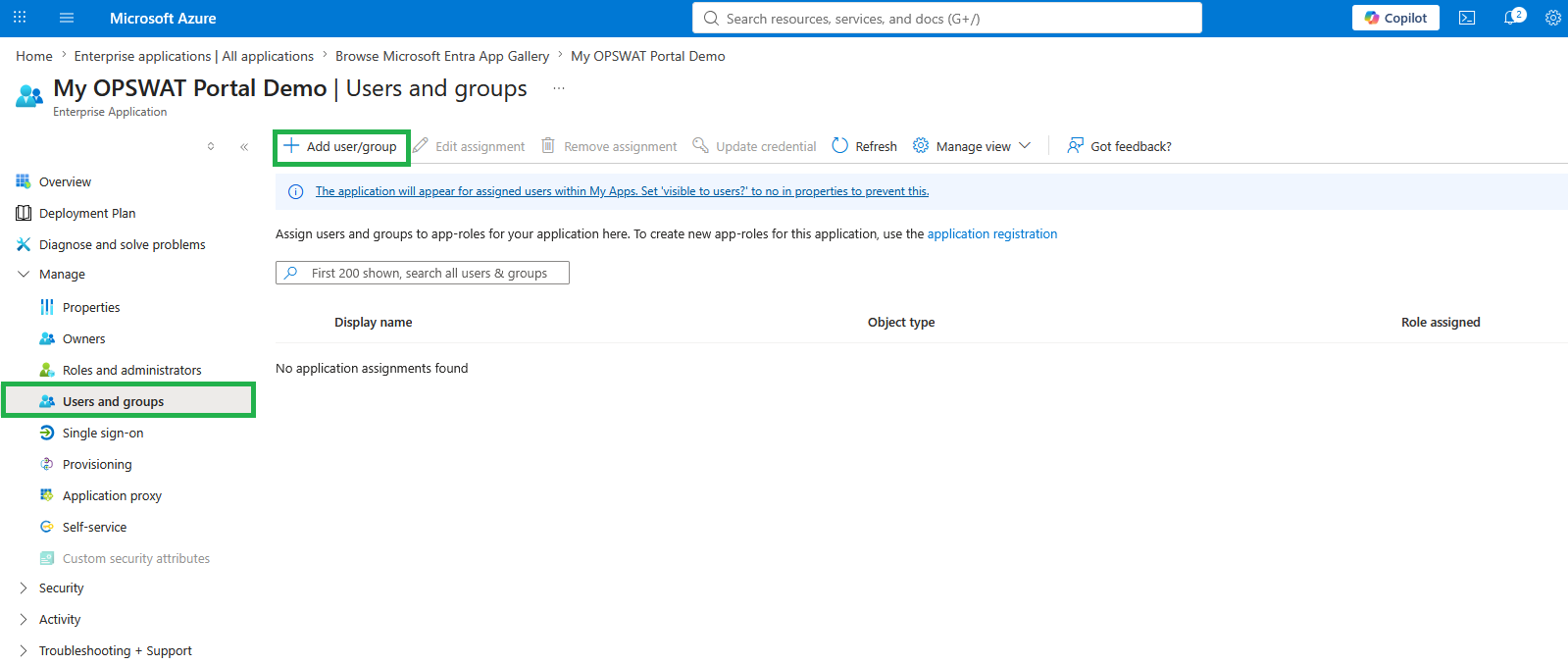This screenshot has width=1568, height=665.
Task: Open portal settings gear icon
Action: (1553, 18)
